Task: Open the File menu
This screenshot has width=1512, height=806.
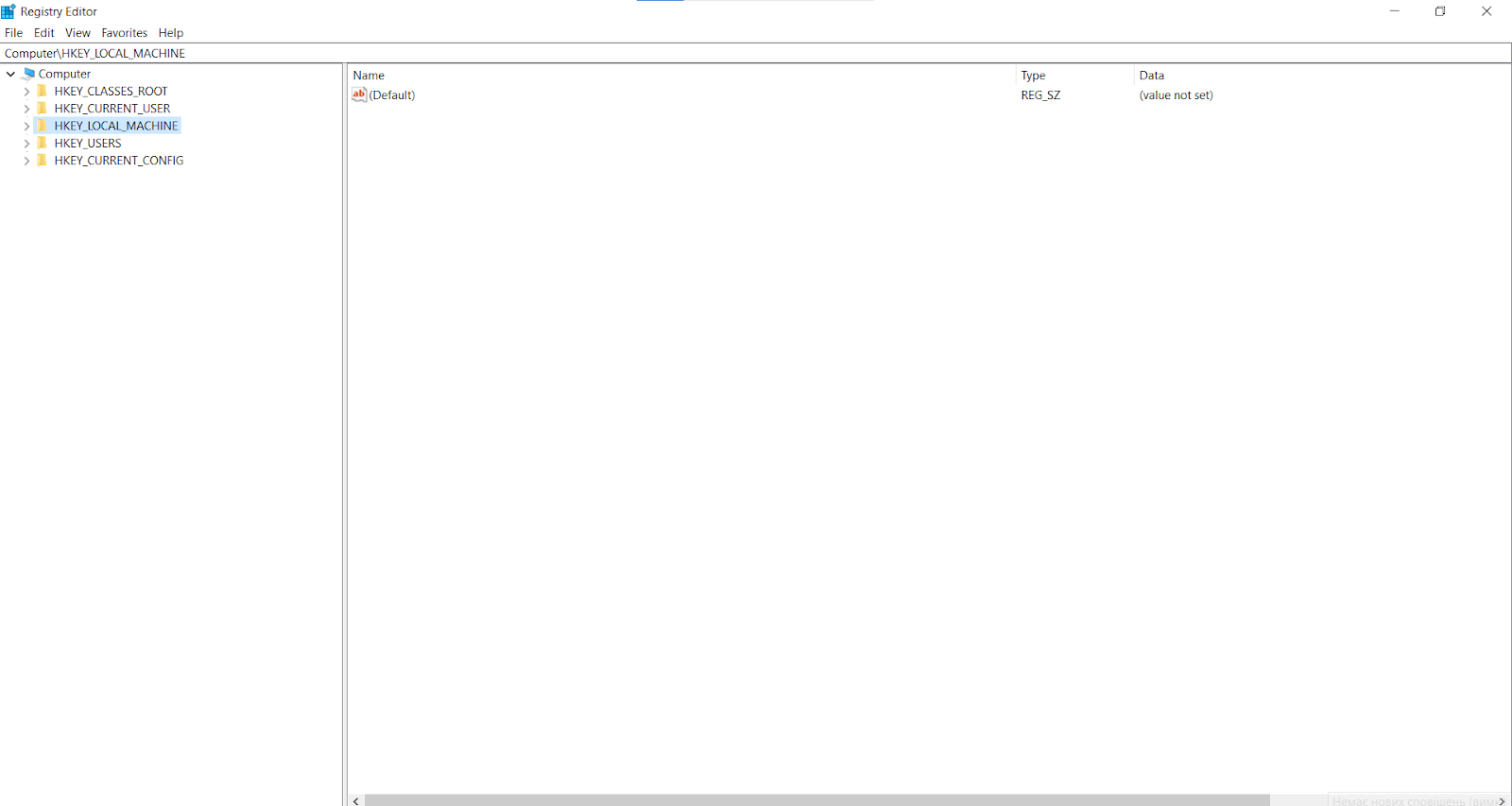Action: (x=13, y=33)
